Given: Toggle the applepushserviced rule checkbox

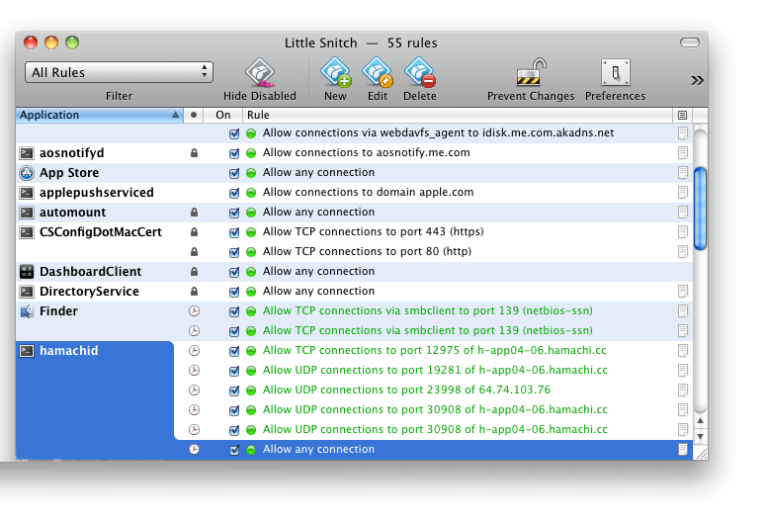Looking at the screenshot, I should [234, 192].
